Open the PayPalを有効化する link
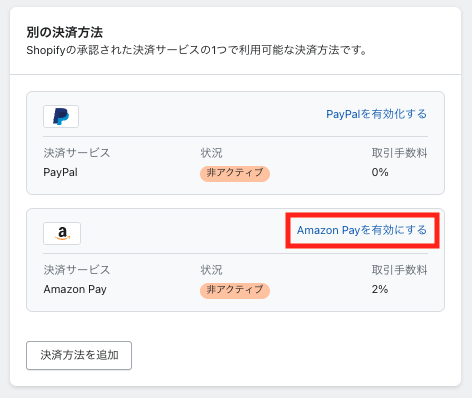 (376, 114)
